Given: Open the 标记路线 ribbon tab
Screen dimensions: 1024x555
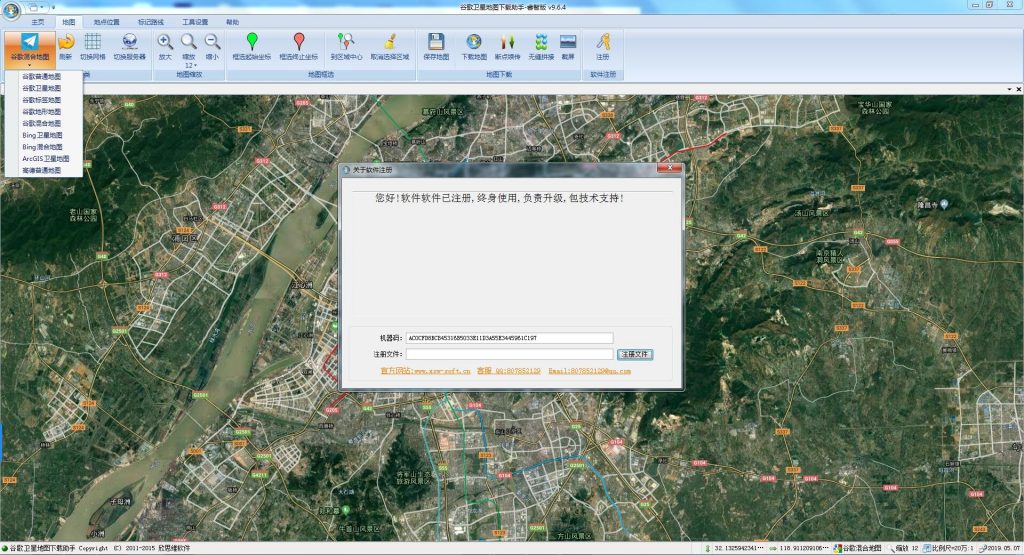Looking at the screenshot, I should (151, 22).
